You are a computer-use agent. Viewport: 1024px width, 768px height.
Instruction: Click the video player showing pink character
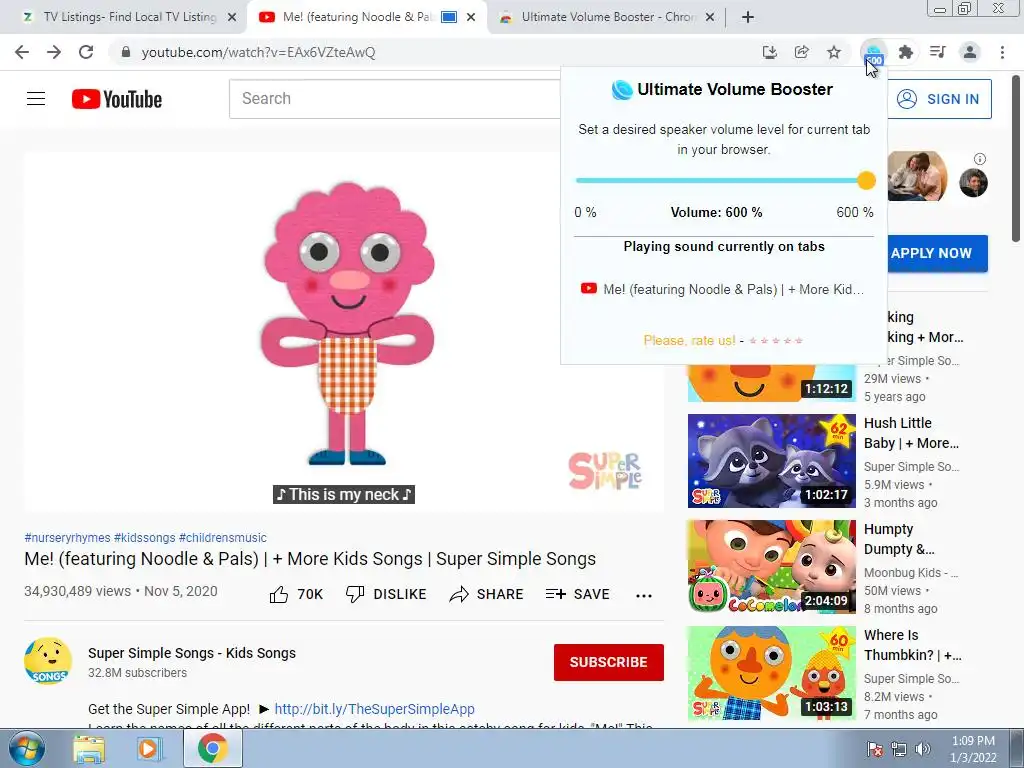tap(344, 332)
